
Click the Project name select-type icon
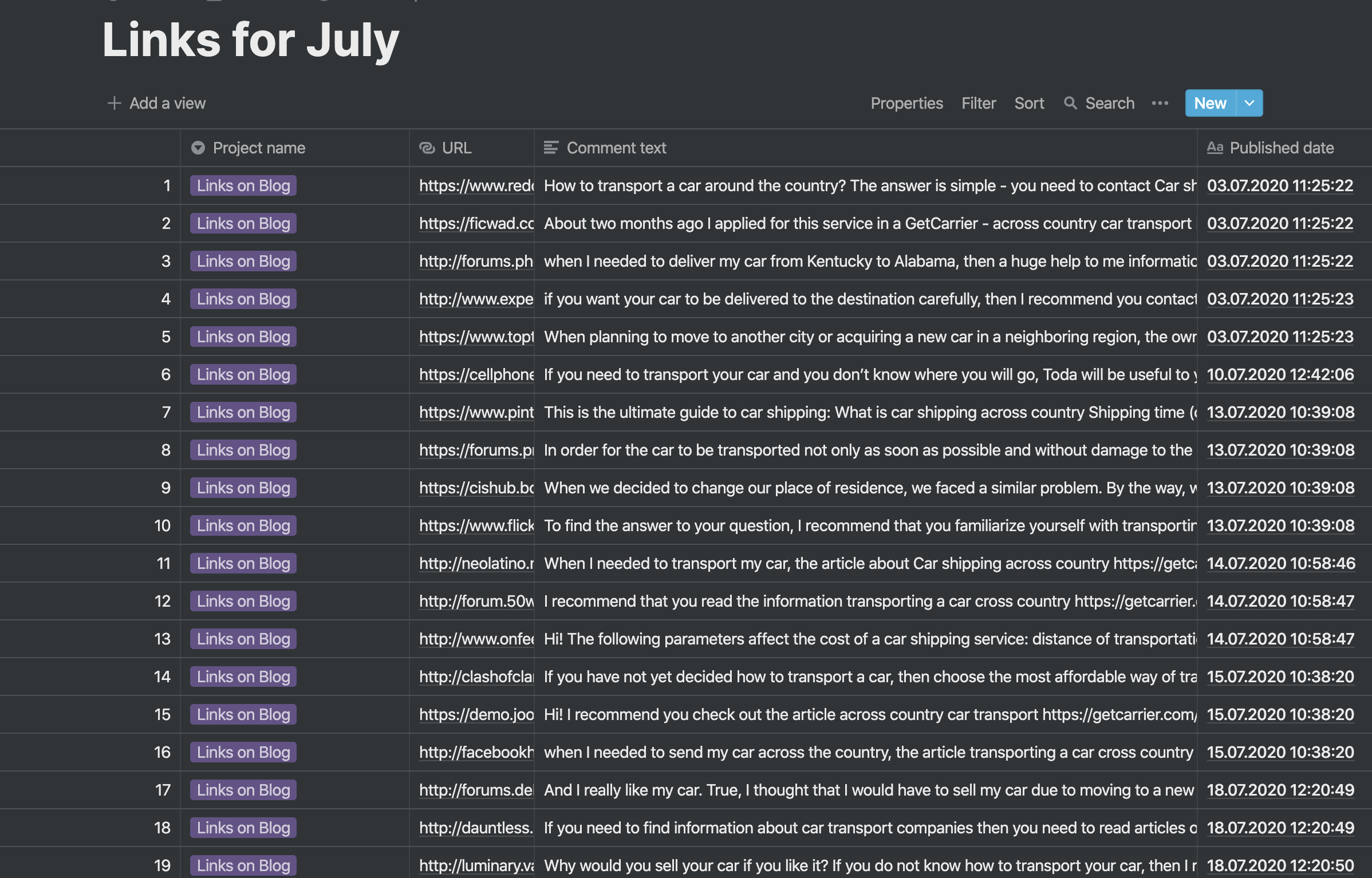[x=198, y=148]
